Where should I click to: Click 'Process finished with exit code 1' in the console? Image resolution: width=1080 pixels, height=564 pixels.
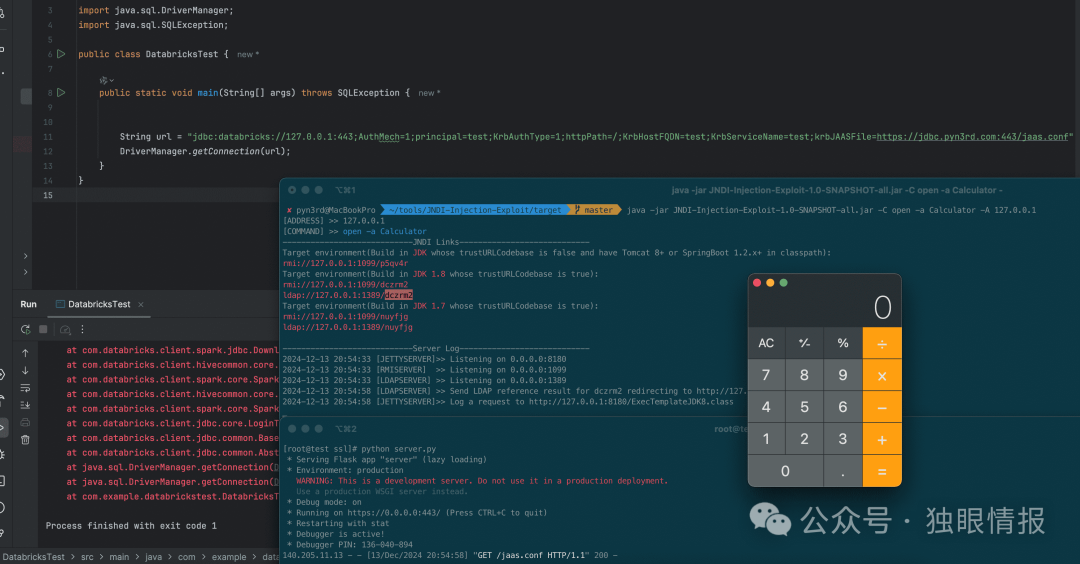coord(131,525)
